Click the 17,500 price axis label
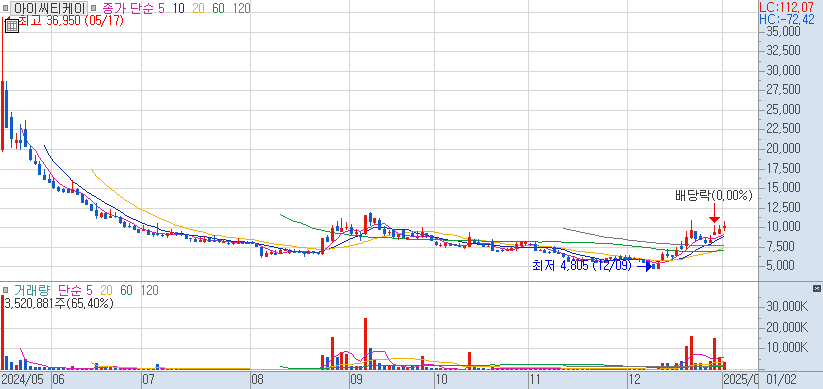 pyautogui.click(x=782, y=168)
